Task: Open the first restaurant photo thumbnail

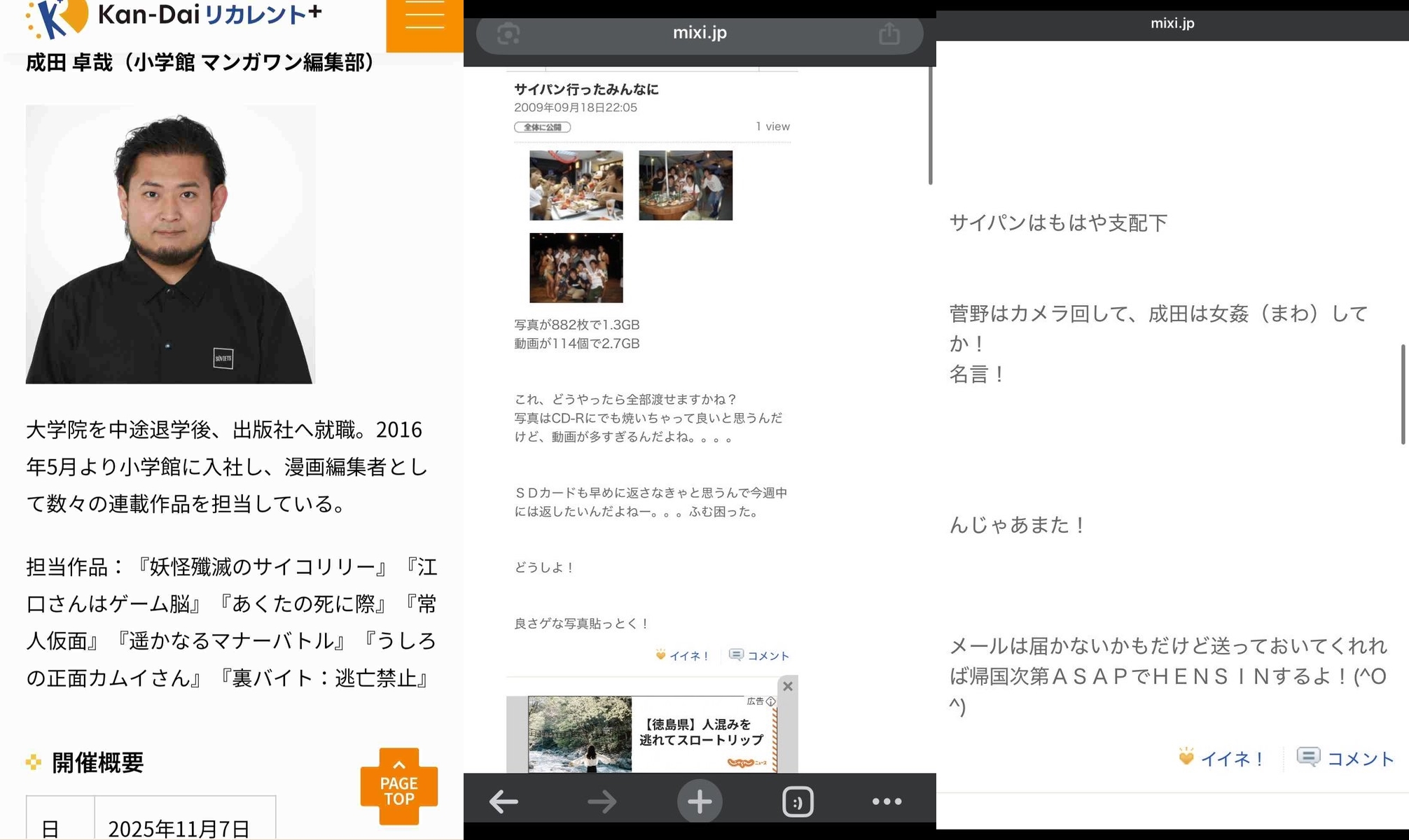Action: point(576,185)
